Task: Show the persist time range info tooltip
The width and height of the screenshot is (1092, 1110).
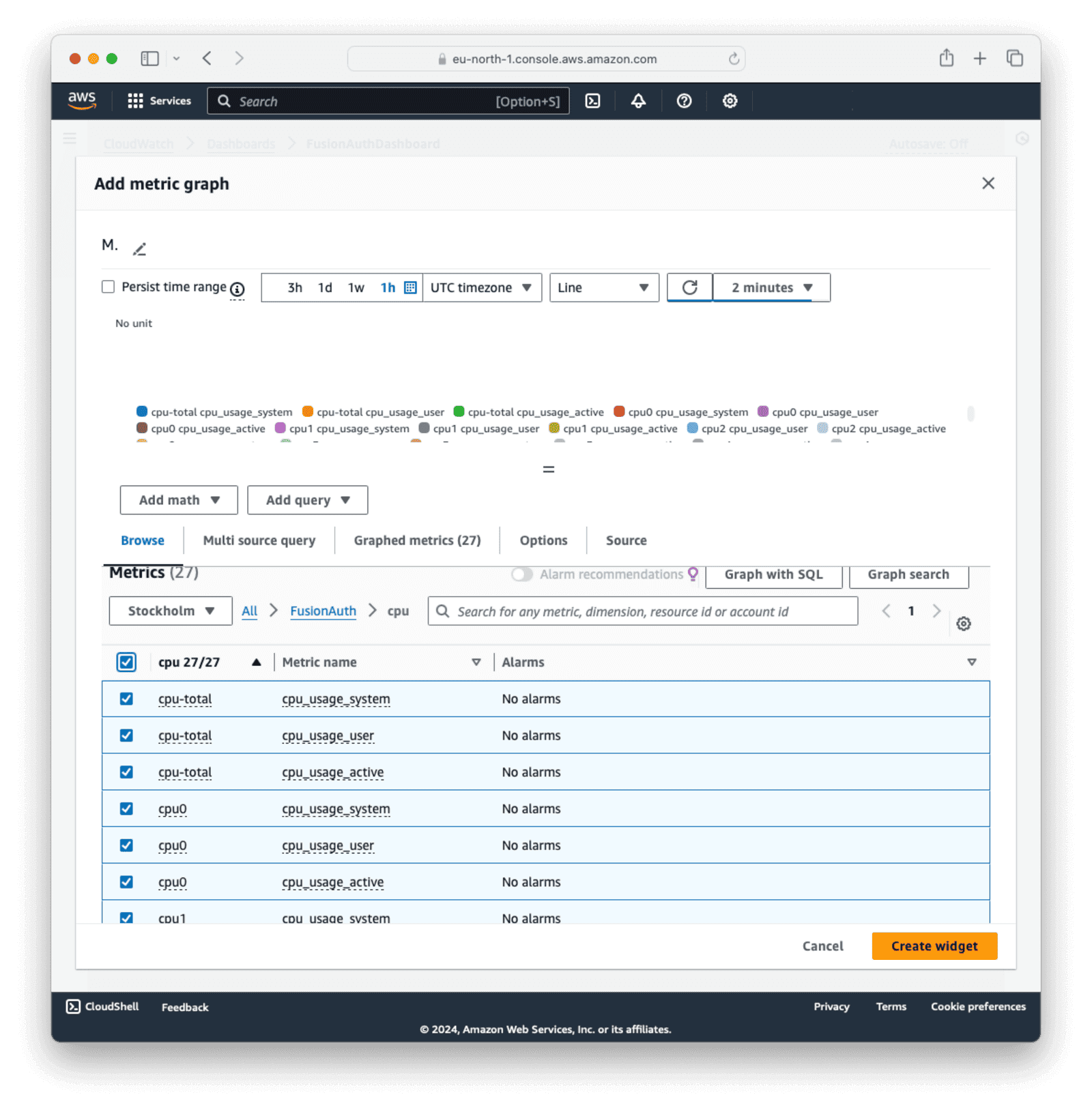Action: (237, 289)
